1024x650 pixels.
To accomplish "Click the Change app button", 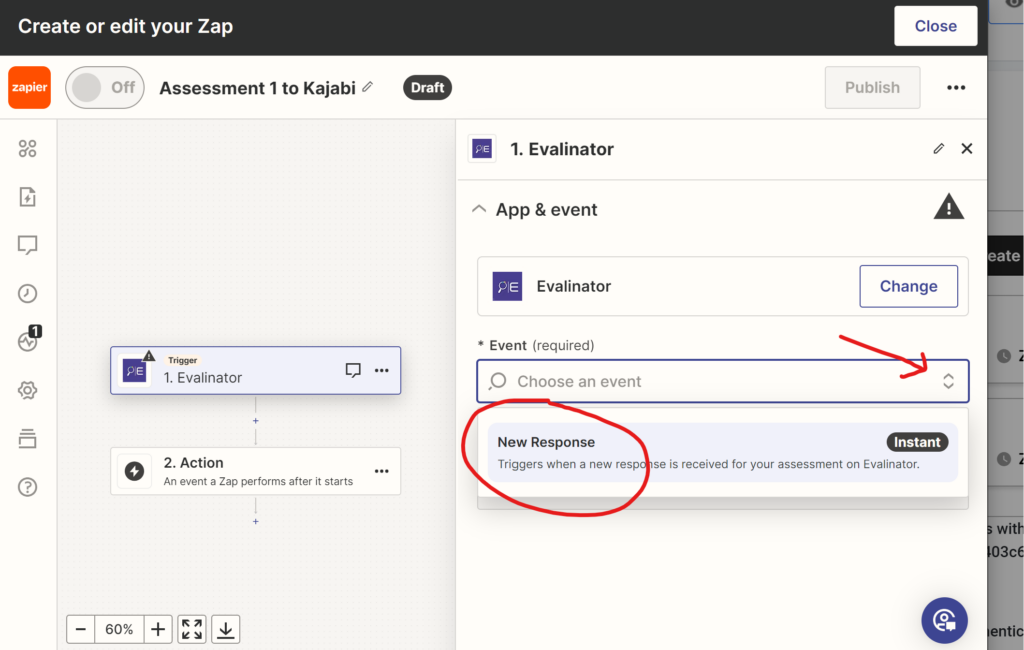I will click(x=908, y=286).
